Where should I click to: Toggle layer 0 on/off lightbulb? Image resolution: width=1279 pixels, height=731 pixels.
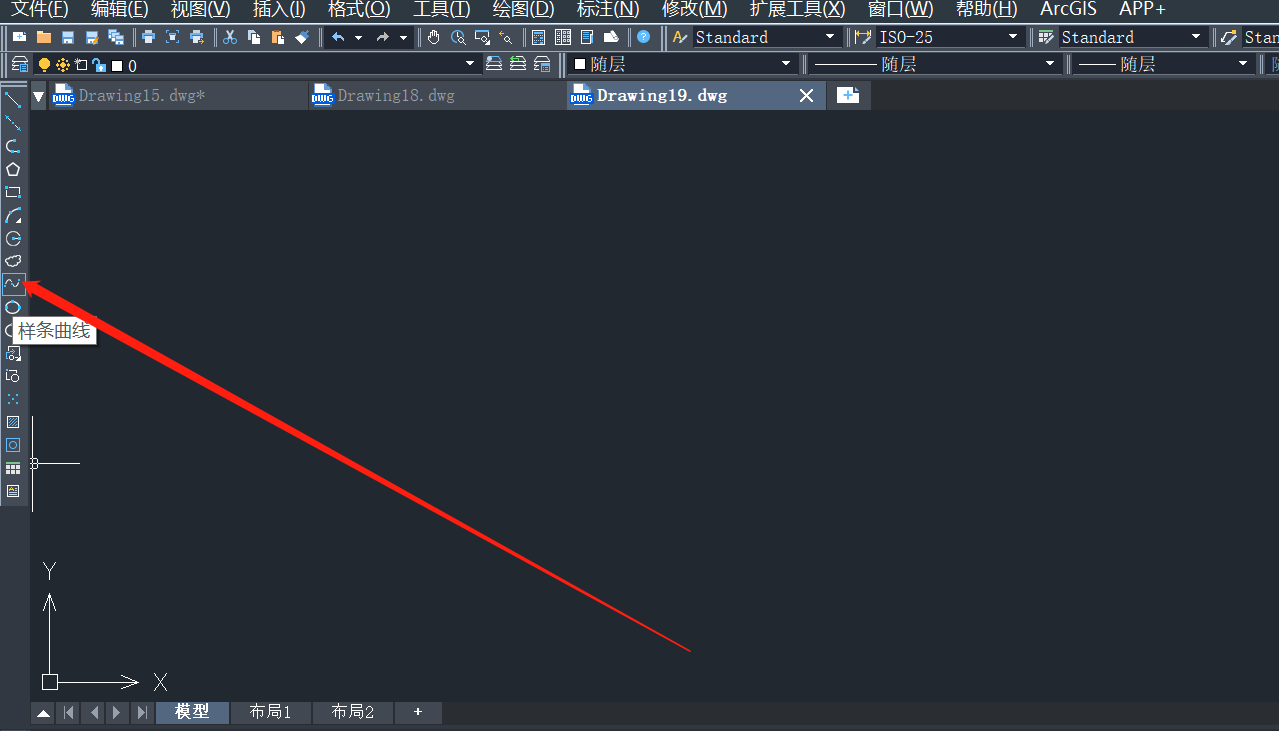(44, 64)
